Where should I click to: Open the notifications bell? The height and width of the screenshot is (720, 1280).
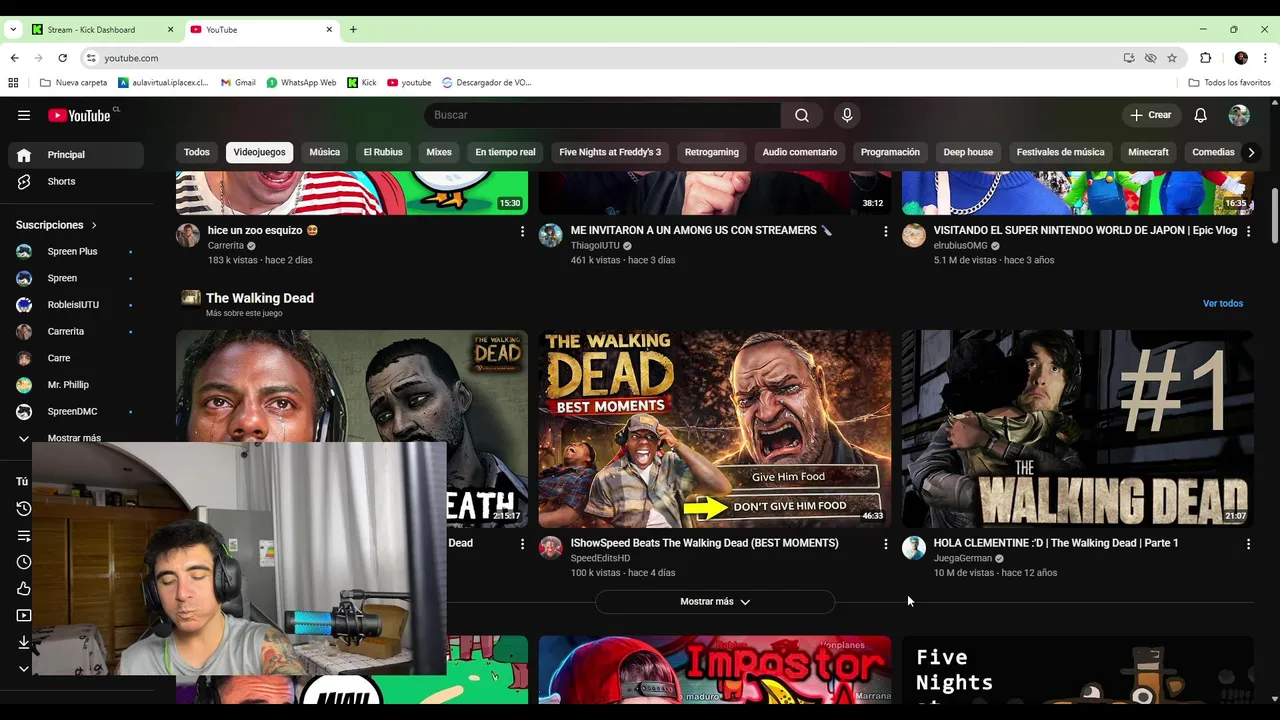coord(1200,115)
